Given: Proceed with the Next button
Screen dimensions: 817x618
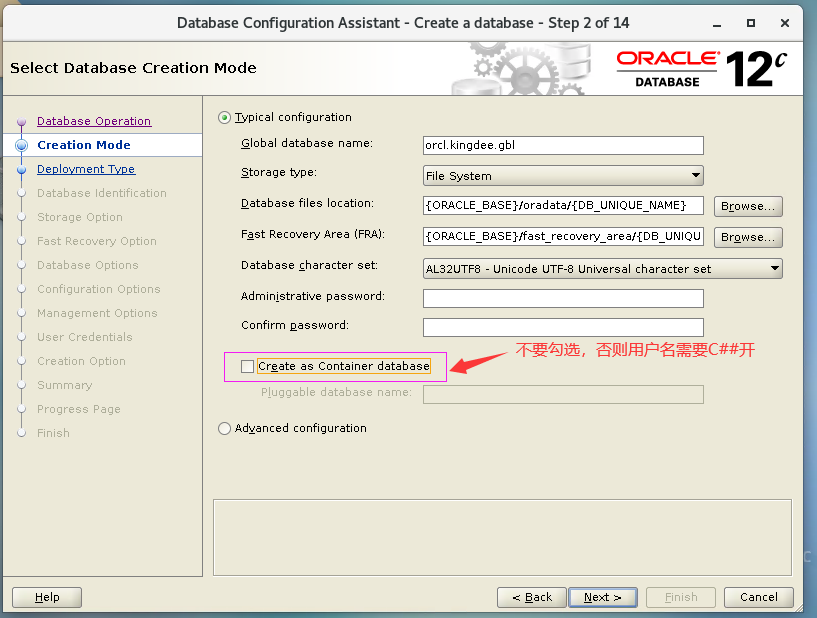Looking at the screenshot, I should [603, 597].
